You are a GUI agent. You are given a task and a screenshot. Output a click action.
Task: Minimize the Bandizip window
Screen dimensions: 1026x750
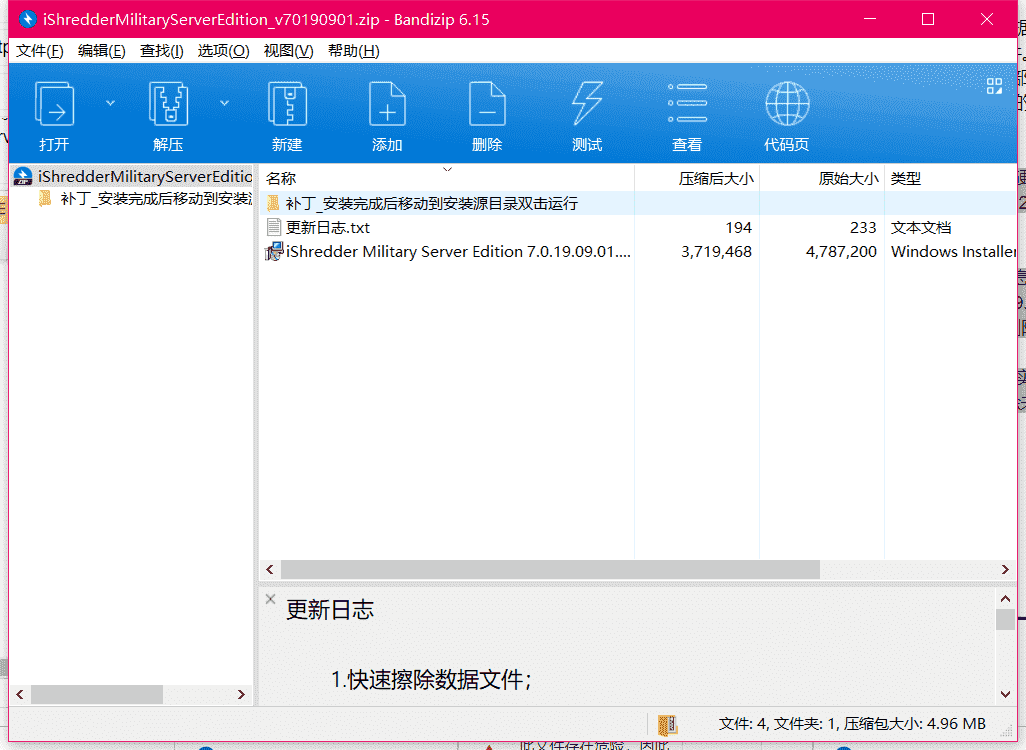pos(870,19)
